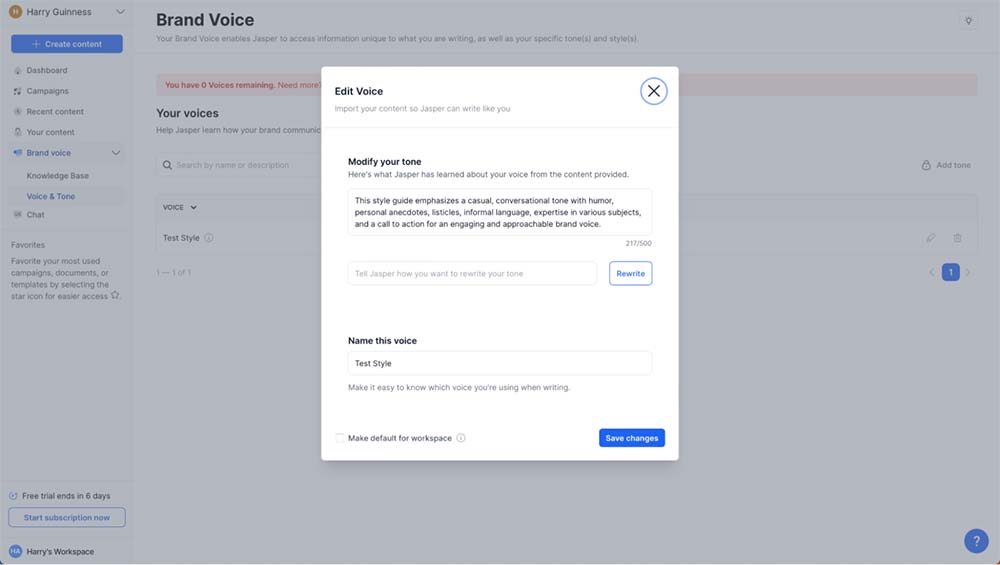Collapse the Brand voice chevron
The image size is (1000, 565).
tap(116, 153)
